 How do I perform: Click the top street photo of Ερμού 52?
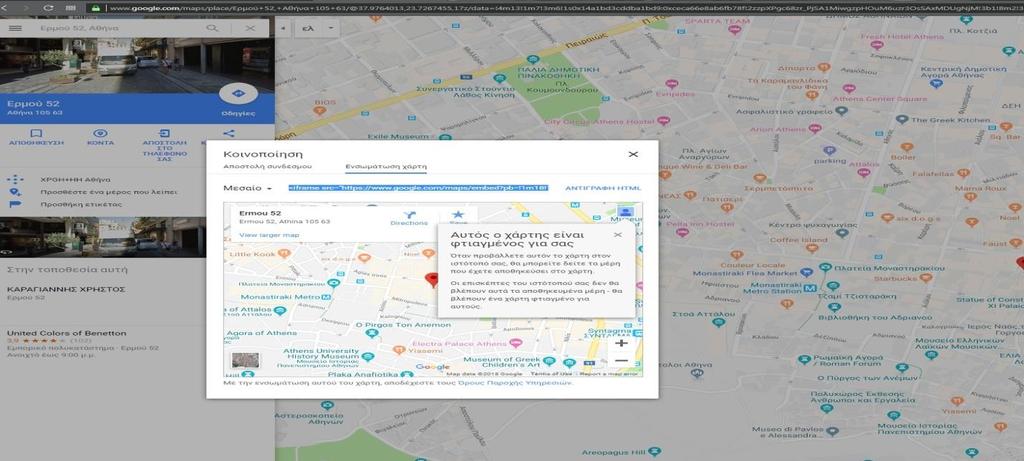(x=137, y=65)
